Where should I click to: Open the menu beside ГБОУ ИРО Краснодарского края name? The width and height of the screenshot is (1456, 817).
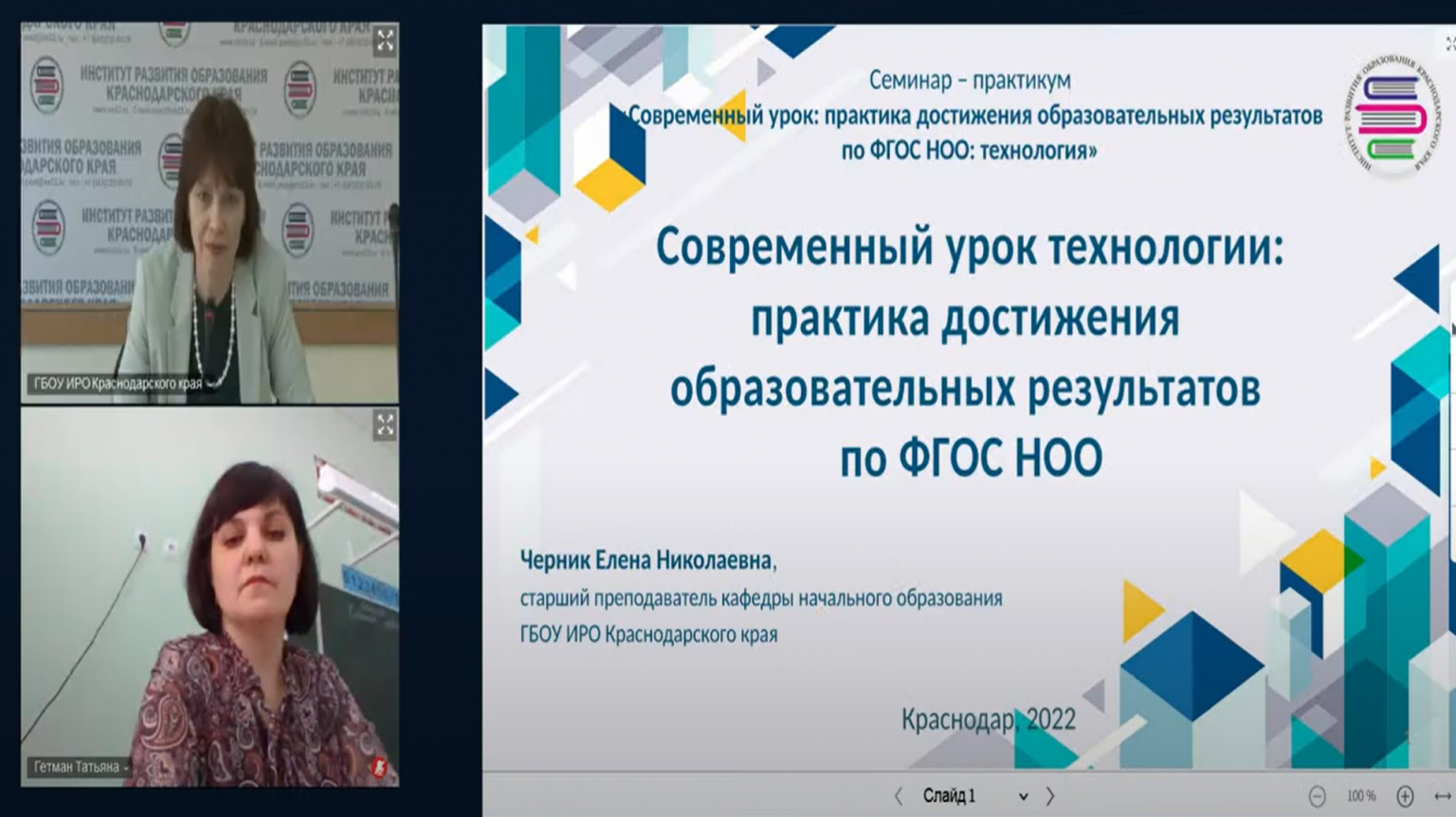tap(209, 385)
